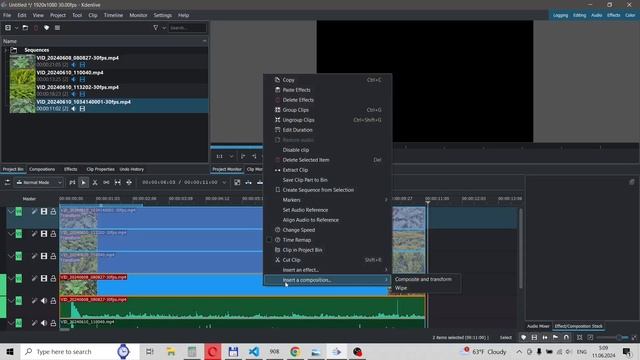Mute the VID_20240610_110040 audio track
The width and height of the screenshot is (640, 360).
pos(44,323)
